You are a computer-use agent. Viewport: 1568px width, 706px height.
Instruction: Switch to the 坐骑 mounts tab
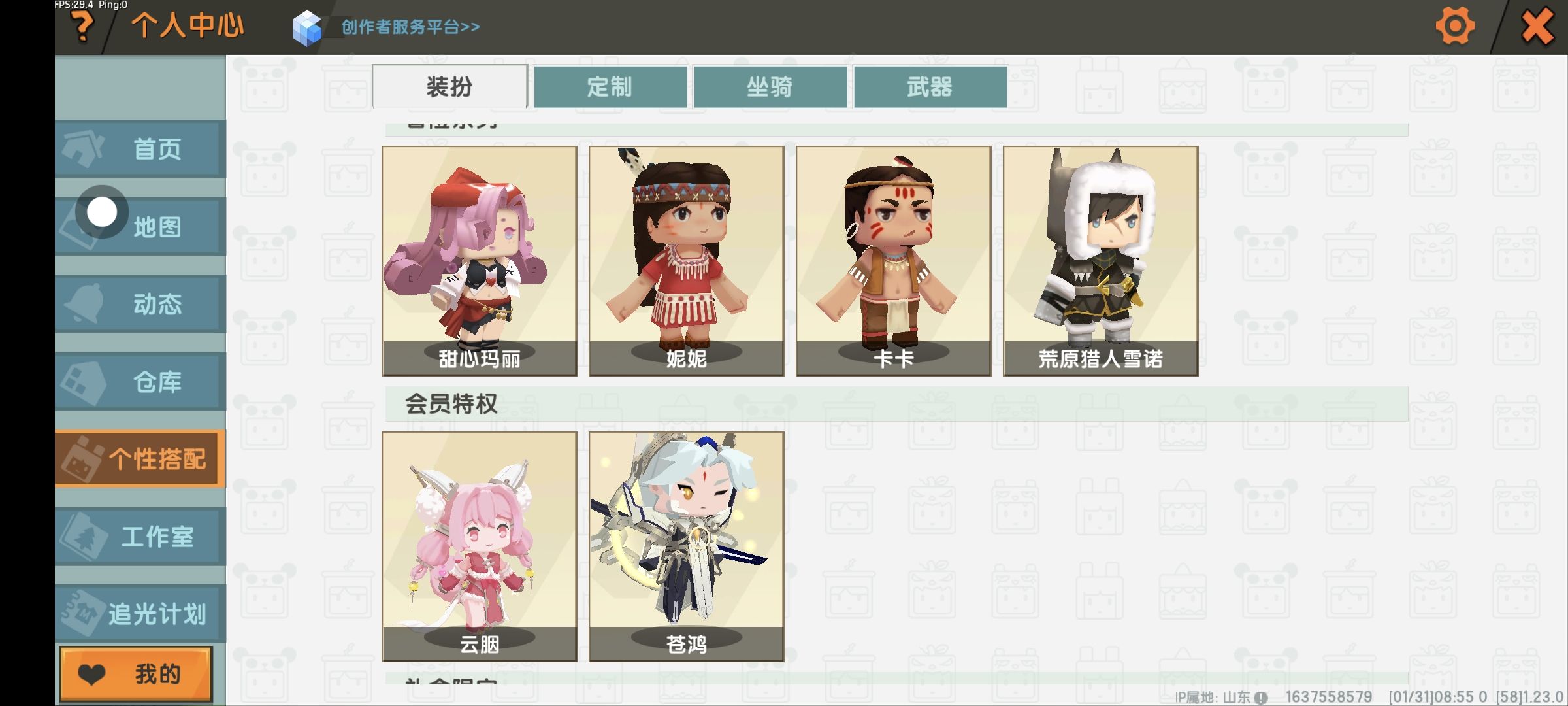pos(770,87)
